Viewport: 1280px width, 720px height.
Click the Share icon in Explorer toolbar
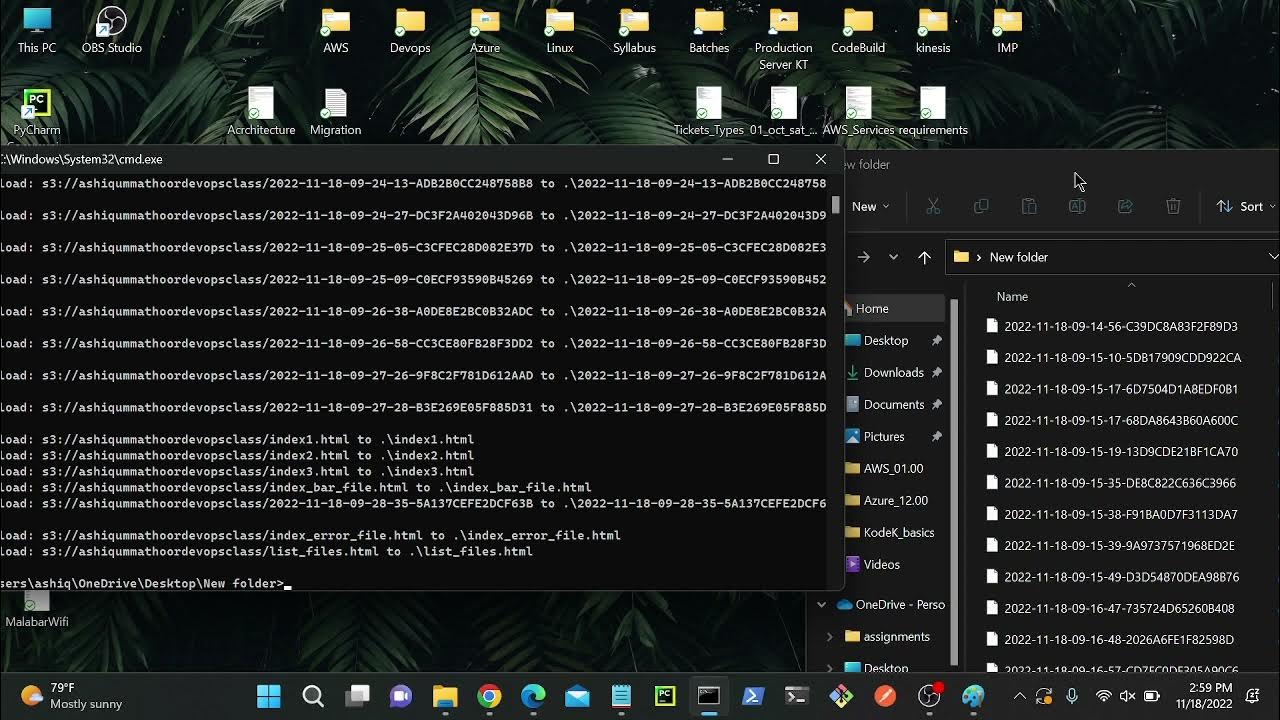[1125, 206]
